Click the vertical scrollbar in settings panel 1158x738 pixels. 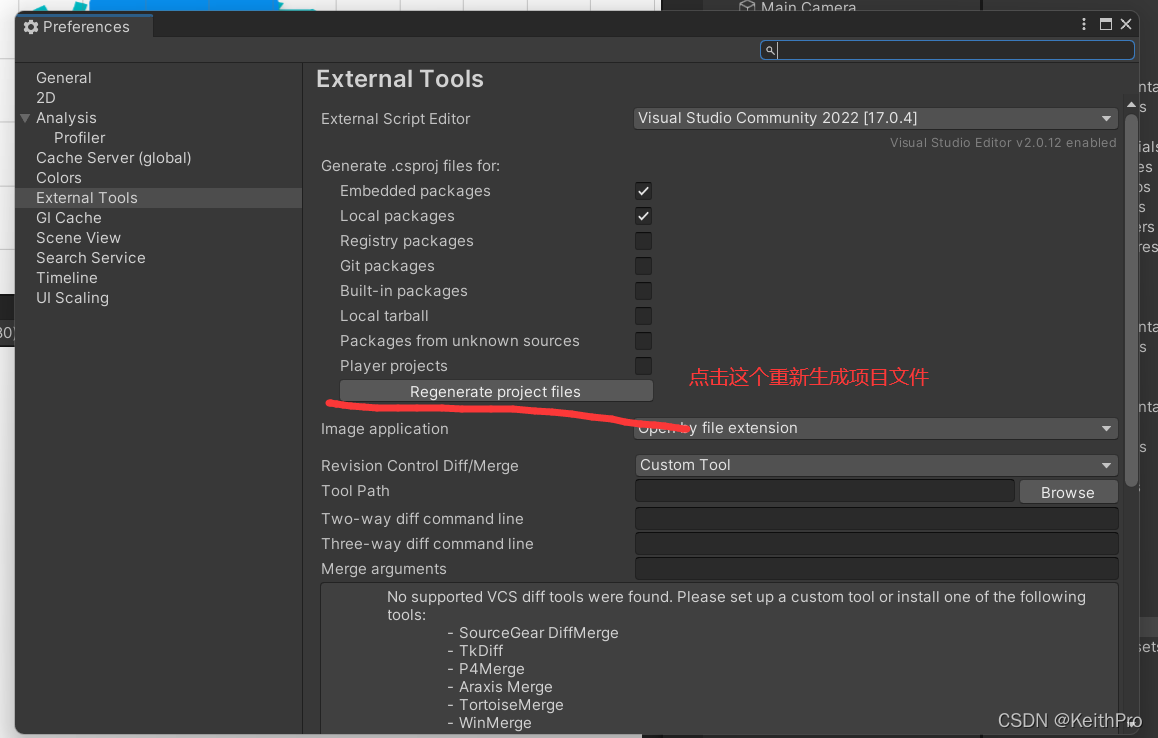[x=1131, y=300]
